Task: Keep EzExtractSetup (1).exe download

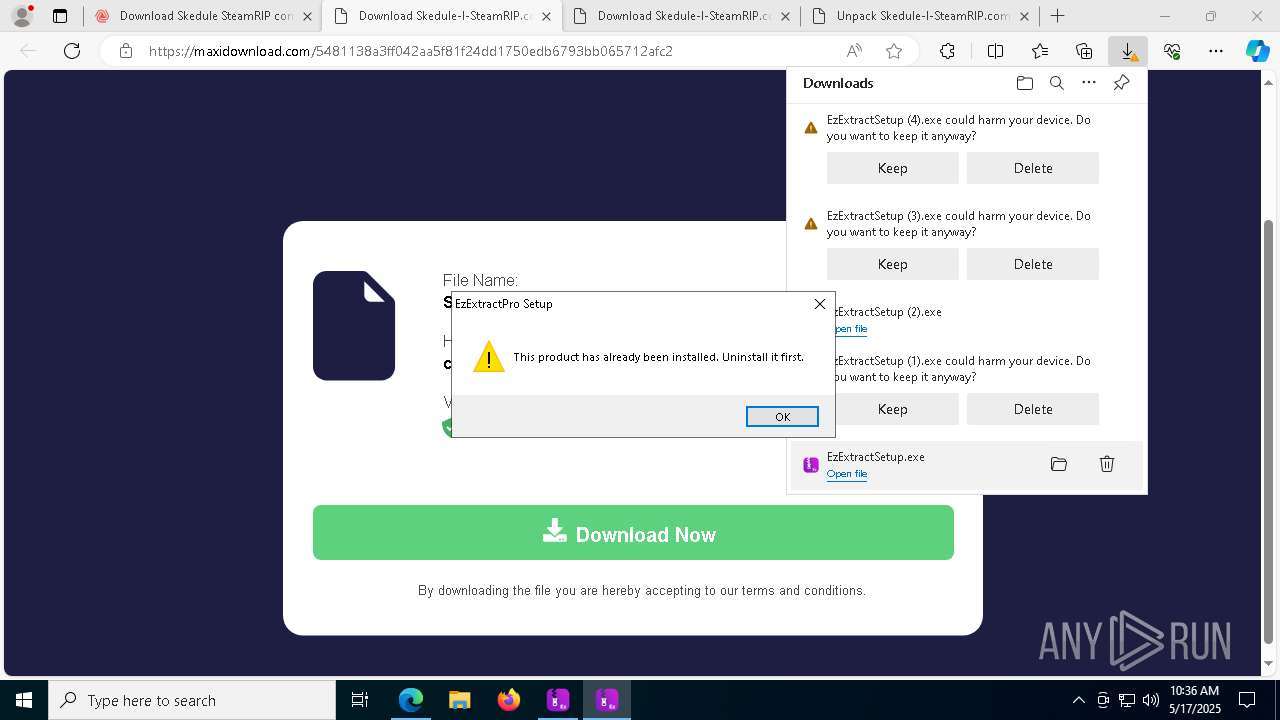Action: pyautogui.click(x=895, y=409)
